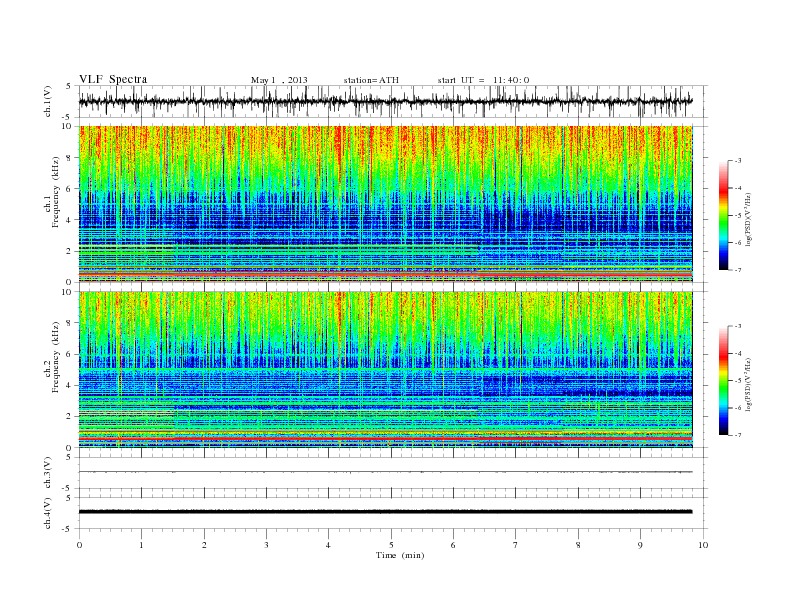The height and width of the screenshot is (612, 792).
Task: Select the "May 1 , 2013" date label
Action: pos(279,80)
